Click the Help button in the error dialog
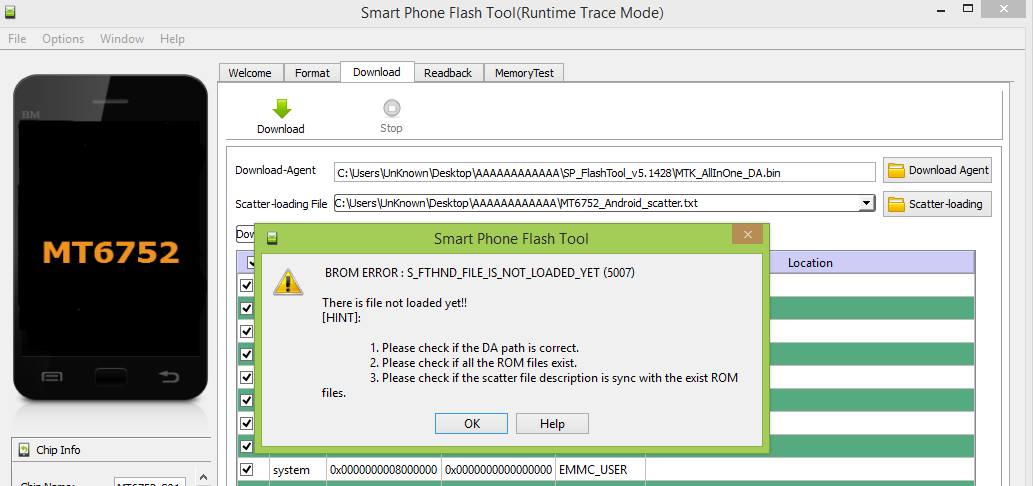 [x=552, y=423]
